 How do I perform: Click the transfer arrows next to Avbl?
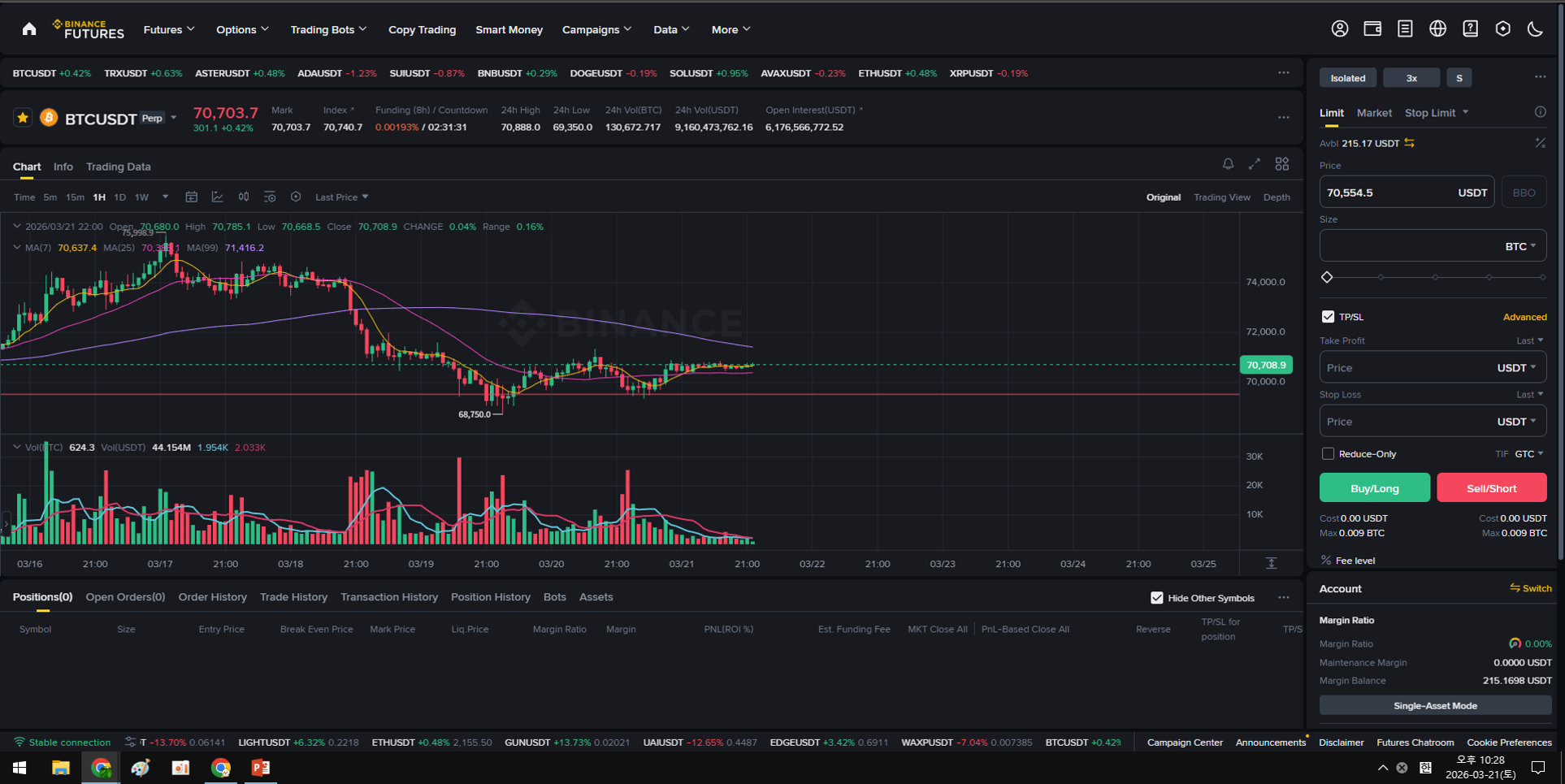(1410, 143)
